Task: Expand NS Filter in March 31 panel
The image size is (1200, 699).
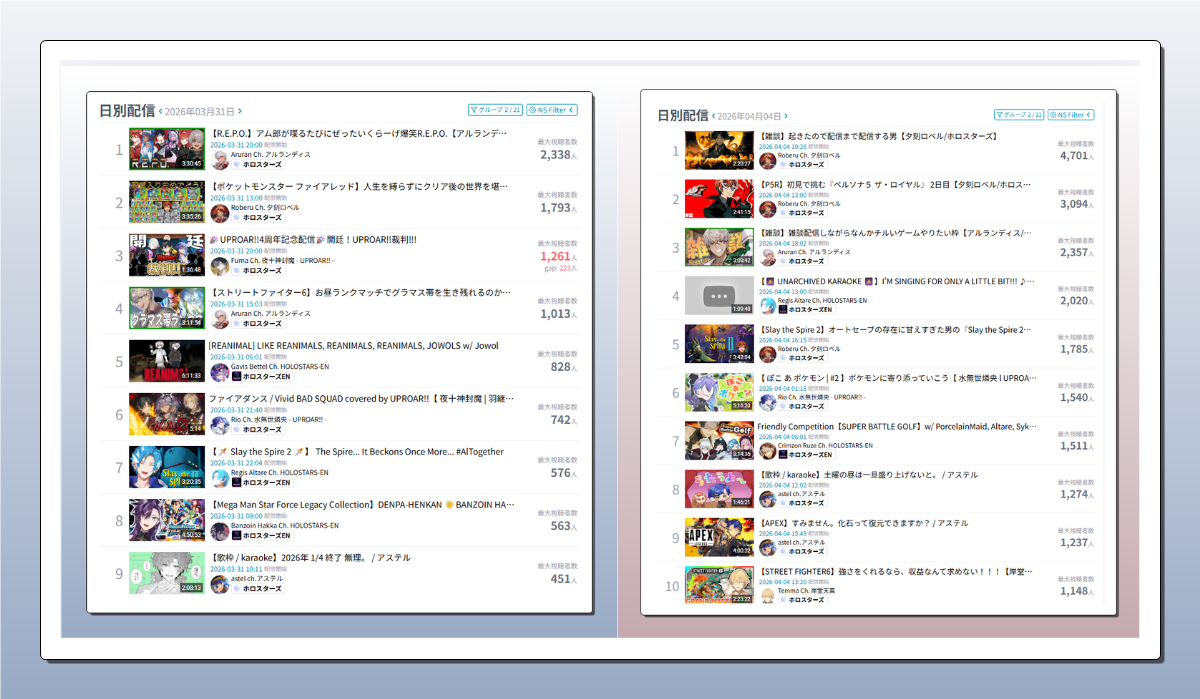Action: coord(552,111)
